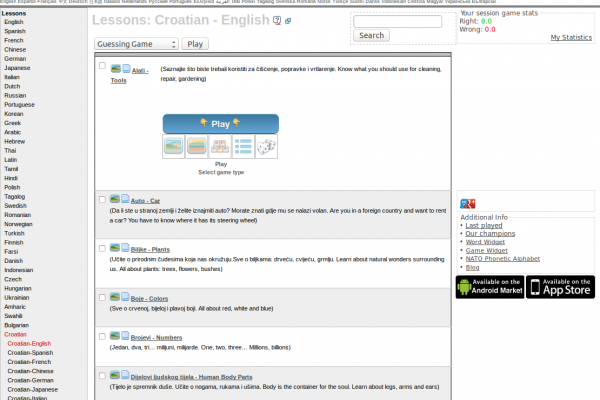Open the Word Widget link
The height and width of the screenshot is (400, 600).
tap(485, 242)
